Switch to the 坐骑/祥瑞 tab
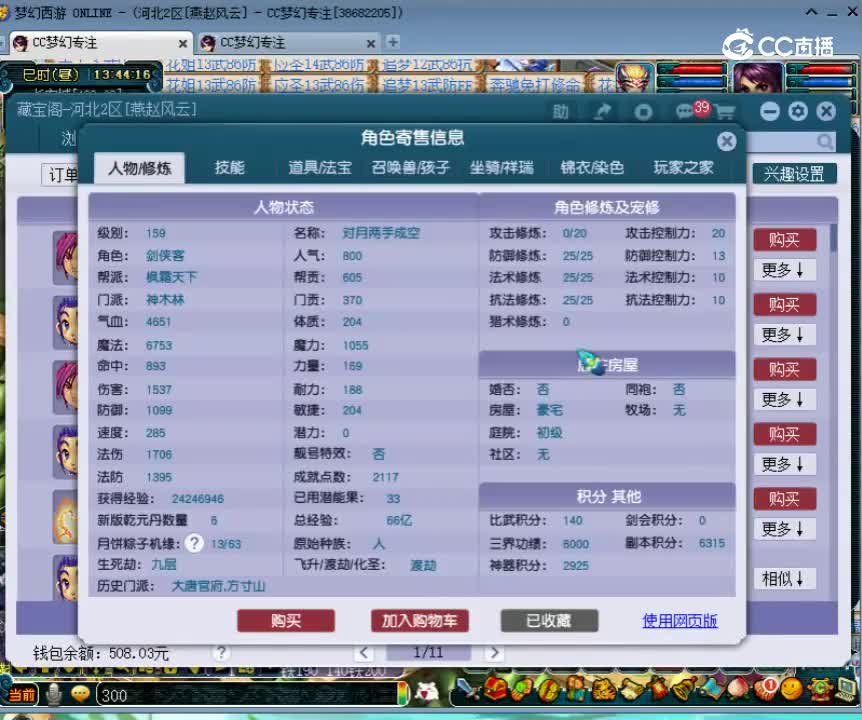The height and width of the screenshot is (720, 862). click(501, 168)
